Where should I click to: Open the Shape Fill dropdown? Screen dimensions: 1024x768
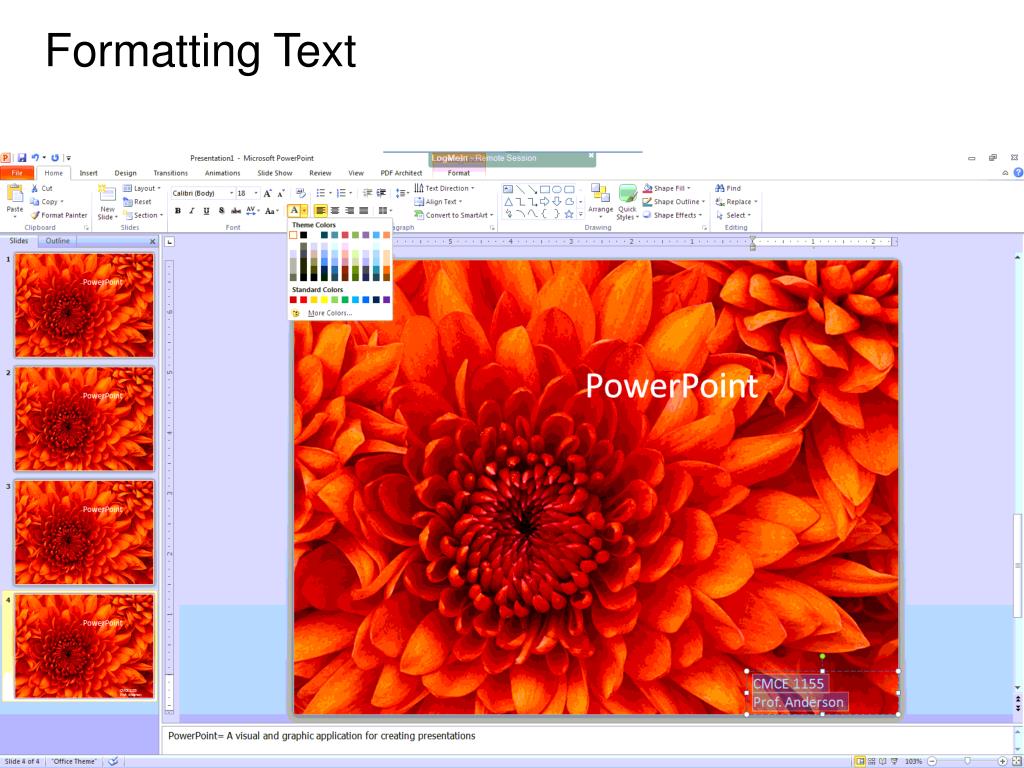click(666, 188)
